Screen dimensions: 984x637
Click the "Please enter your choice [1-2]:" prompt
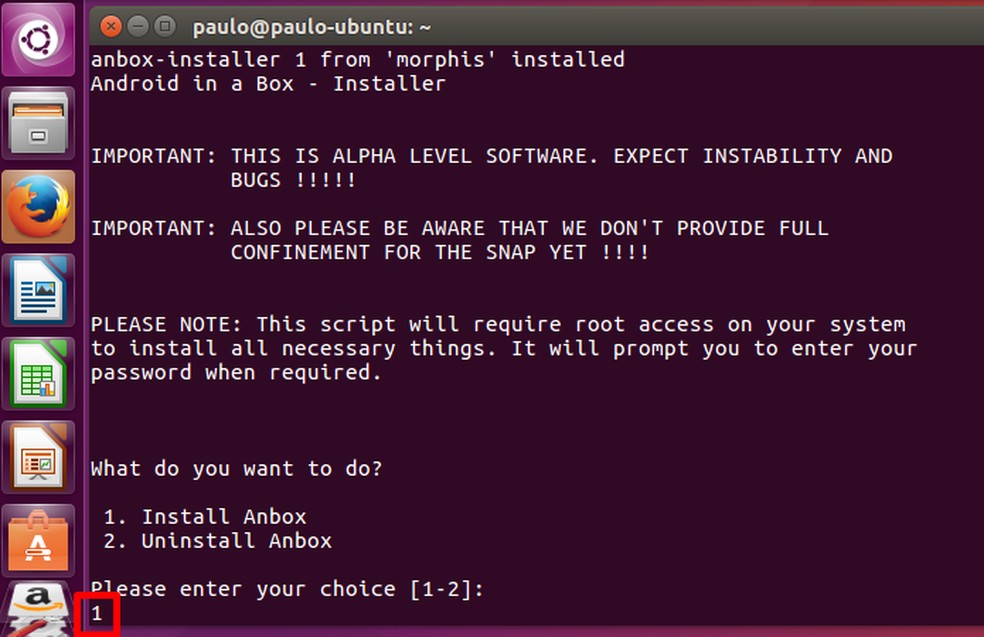pyautogui.click(x=287, y=589)
